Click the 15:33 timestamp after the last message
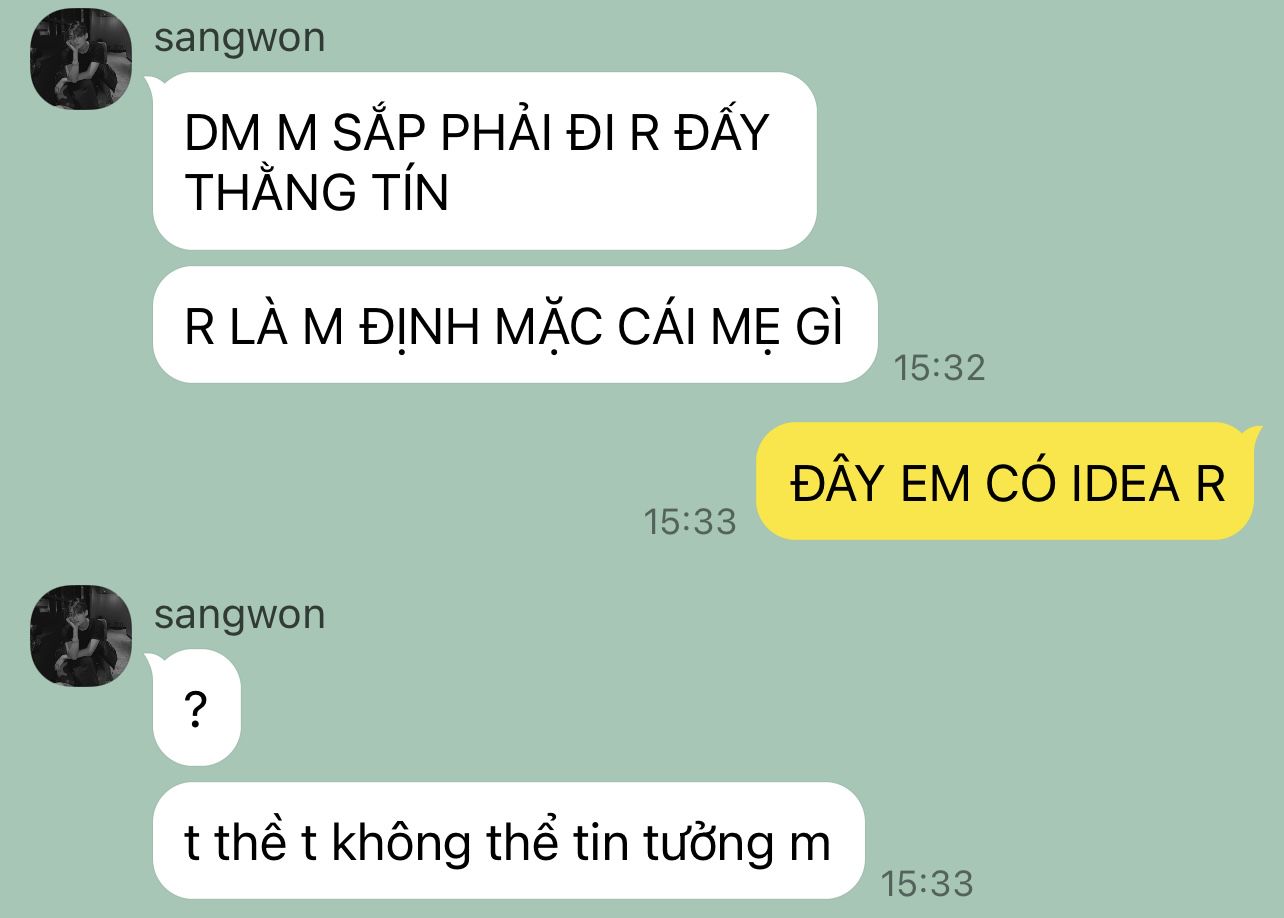The width and height of the screenshot is (1284, 918). click(x=927, y=883)
